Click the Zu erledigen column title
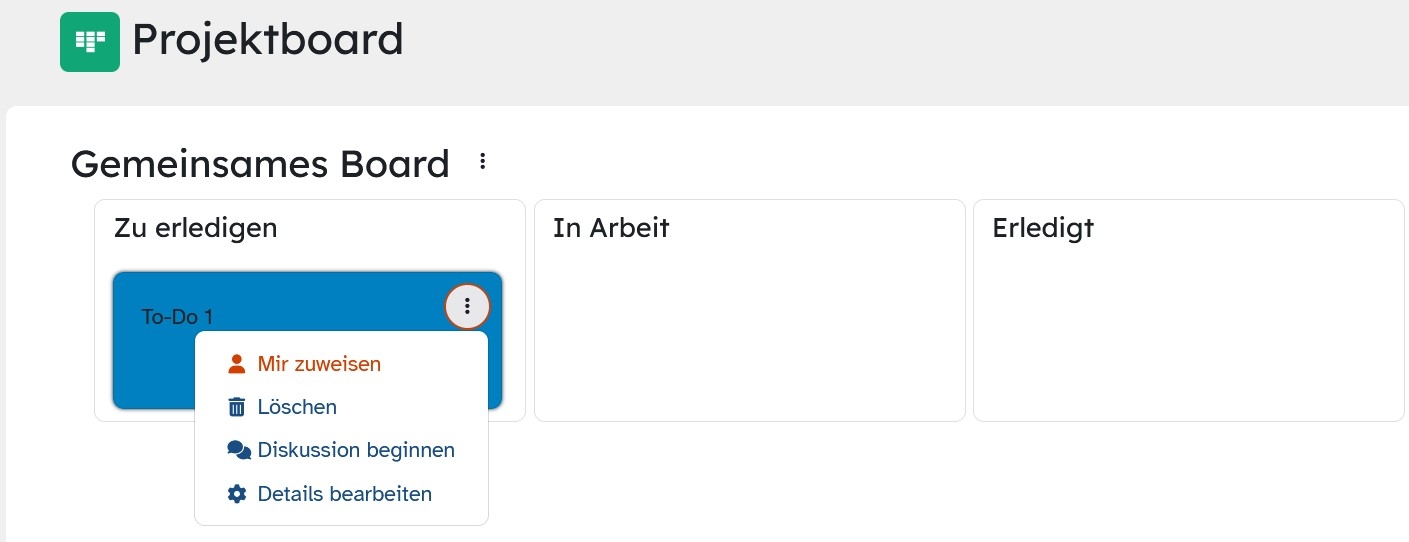This screenshot has width=1409, height=542. pos(196,228)
